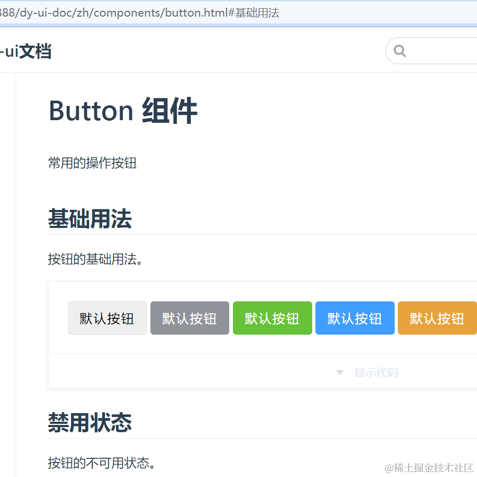Select the 按钮的基础用法。 paragraph

click(95, 259)
